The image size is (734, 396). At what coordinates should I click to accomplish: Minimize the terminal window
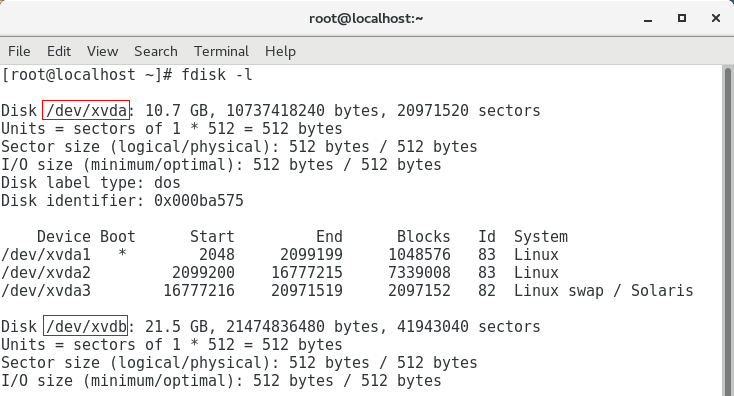point(648,19)
